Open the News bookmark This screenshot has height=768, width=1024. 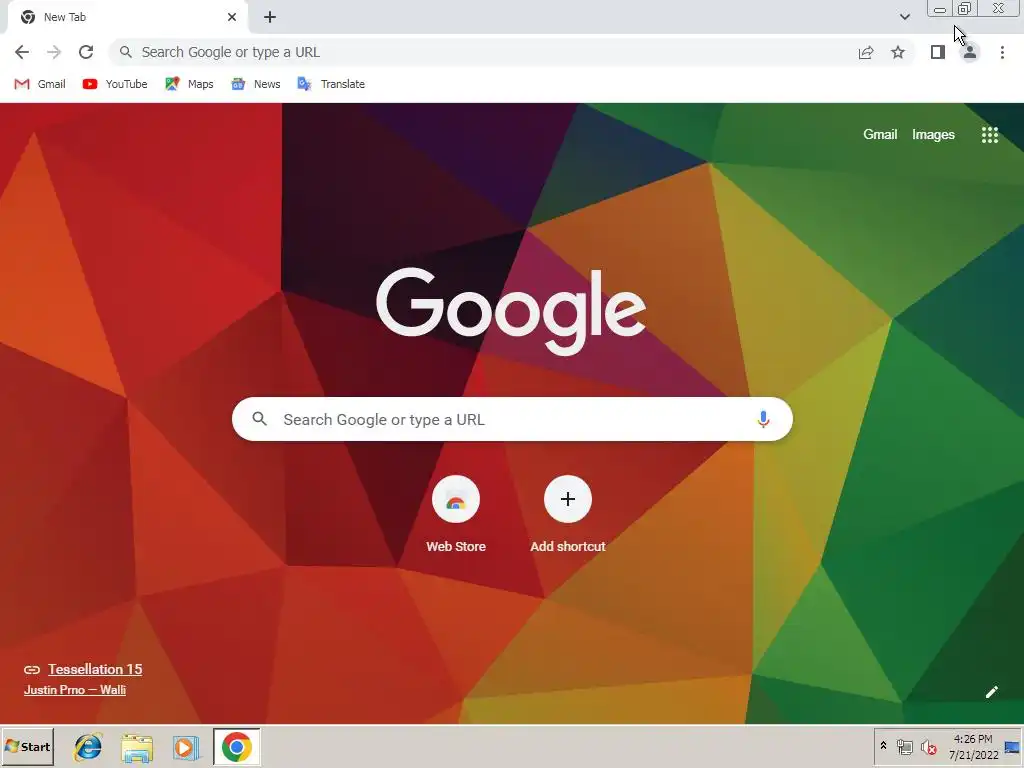255,84
